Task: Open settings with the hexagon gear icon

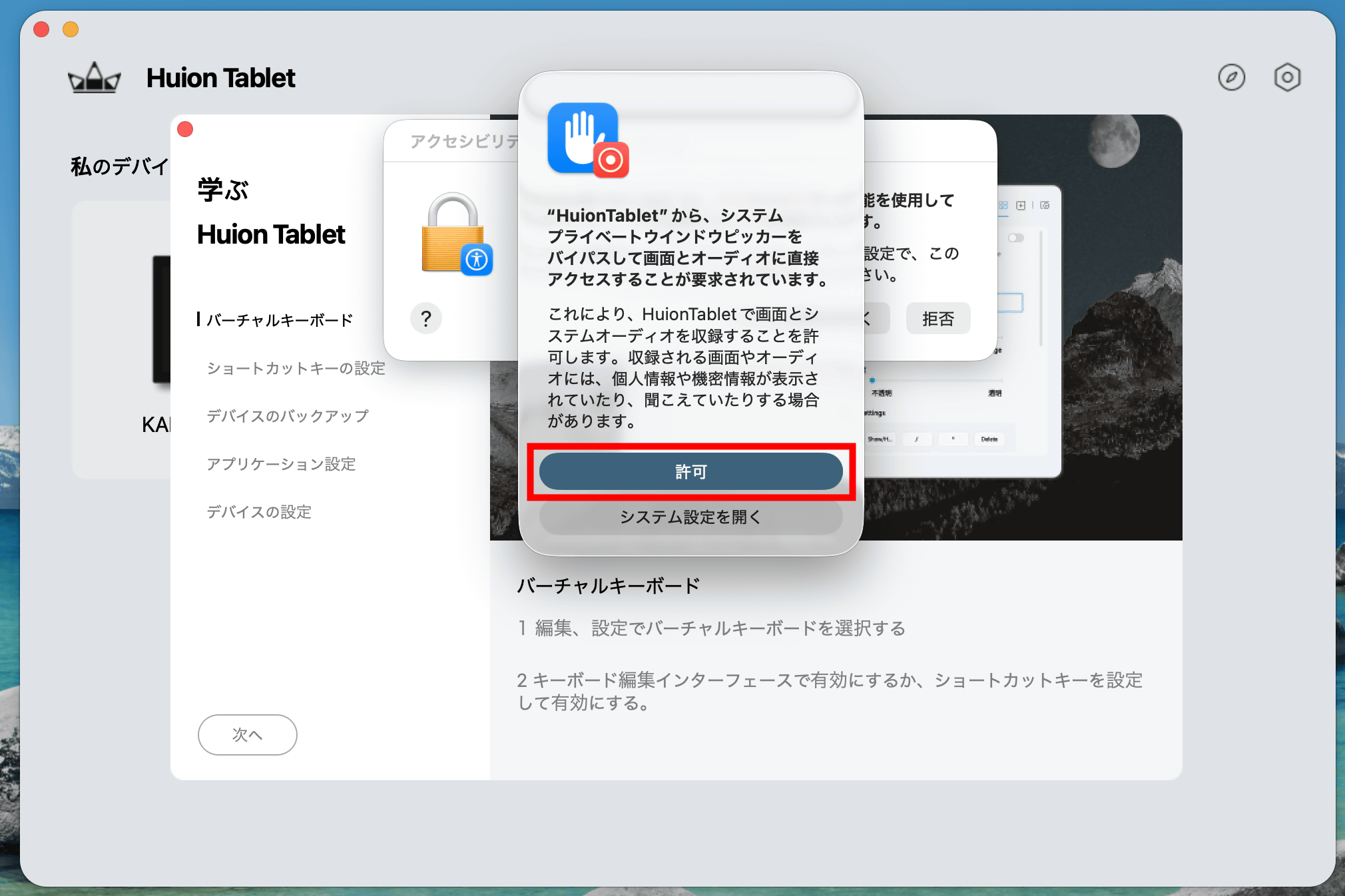Action: [x=1287, y=78]
